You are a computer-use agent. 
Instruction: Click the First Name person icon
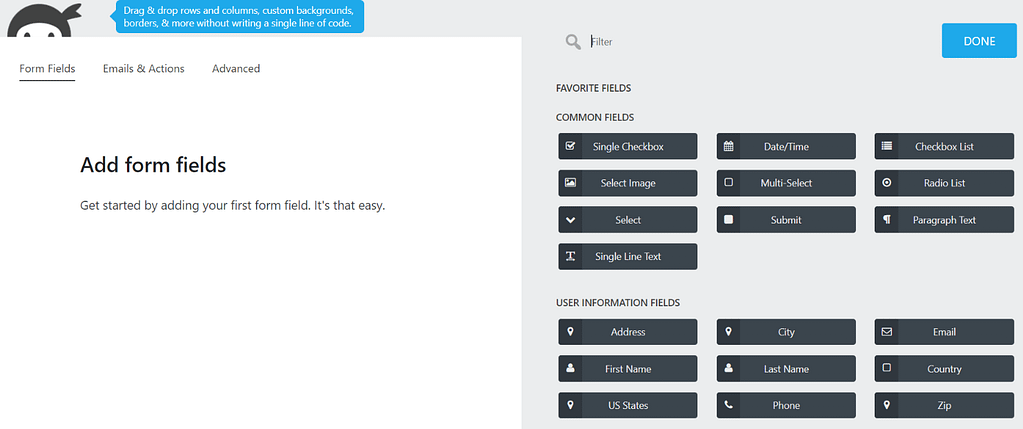tap(570, 368)
